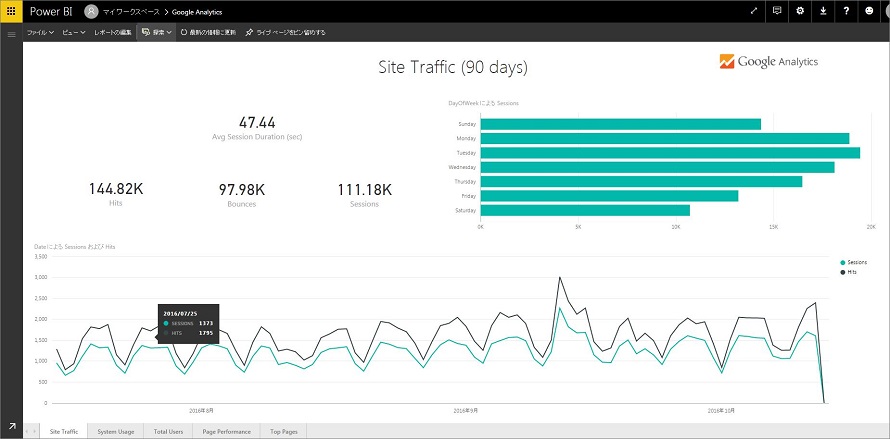Click the pin live page icon
The image size is (890, 439).
(249, 32)
